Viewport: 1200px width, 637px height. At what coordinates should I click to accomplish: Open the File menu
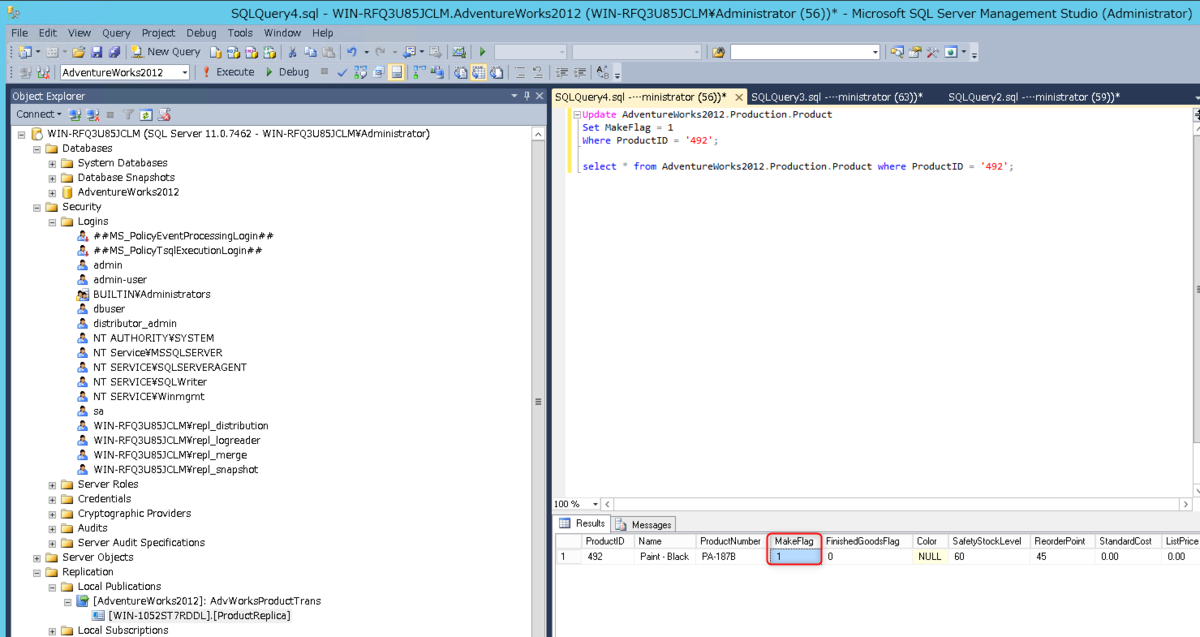(x=19, y=33)
